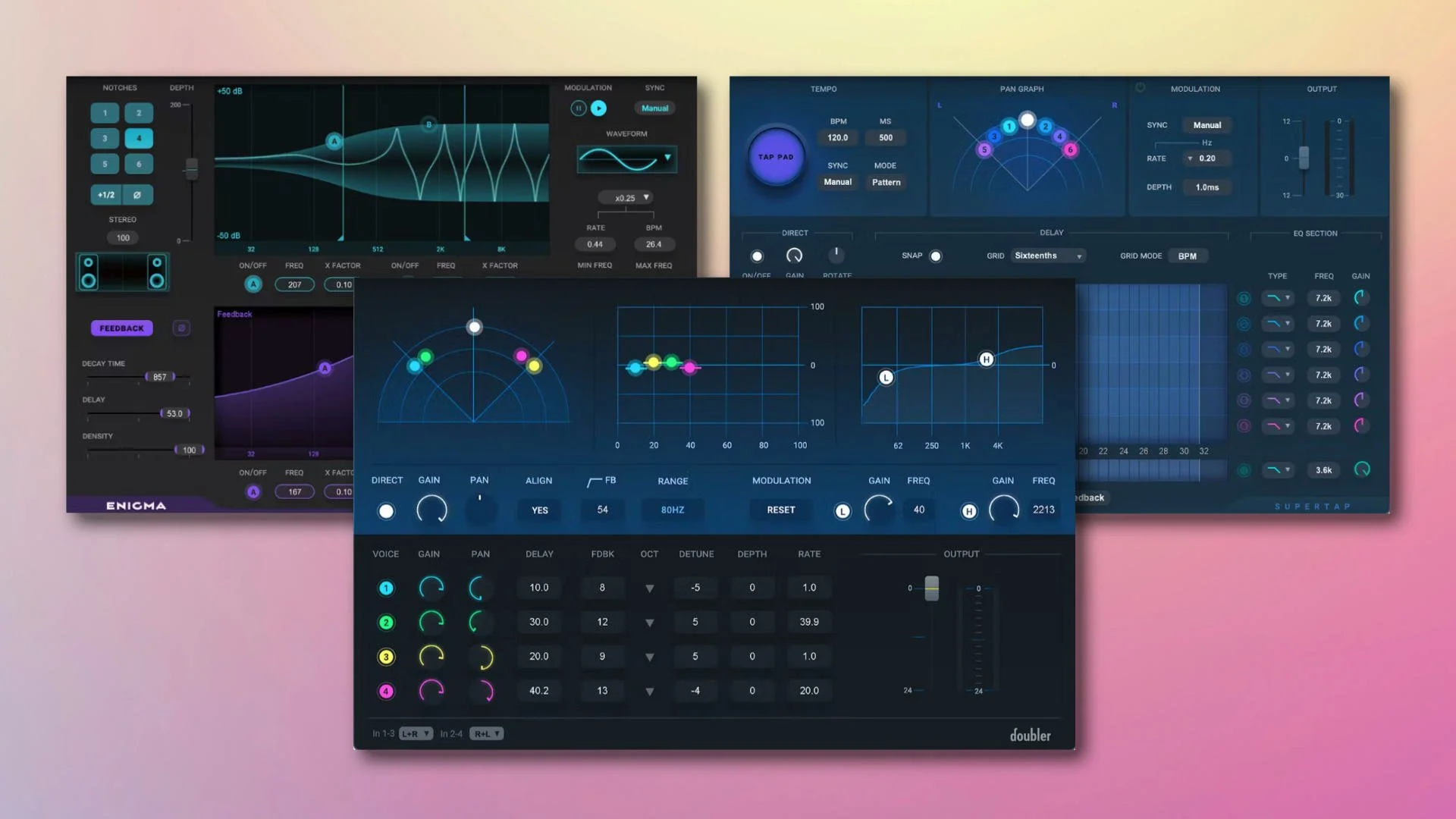Screen dimensions: 1456x819
Task: Toggle the Direct on/off switch in Doubler
Action: [386, 510]
